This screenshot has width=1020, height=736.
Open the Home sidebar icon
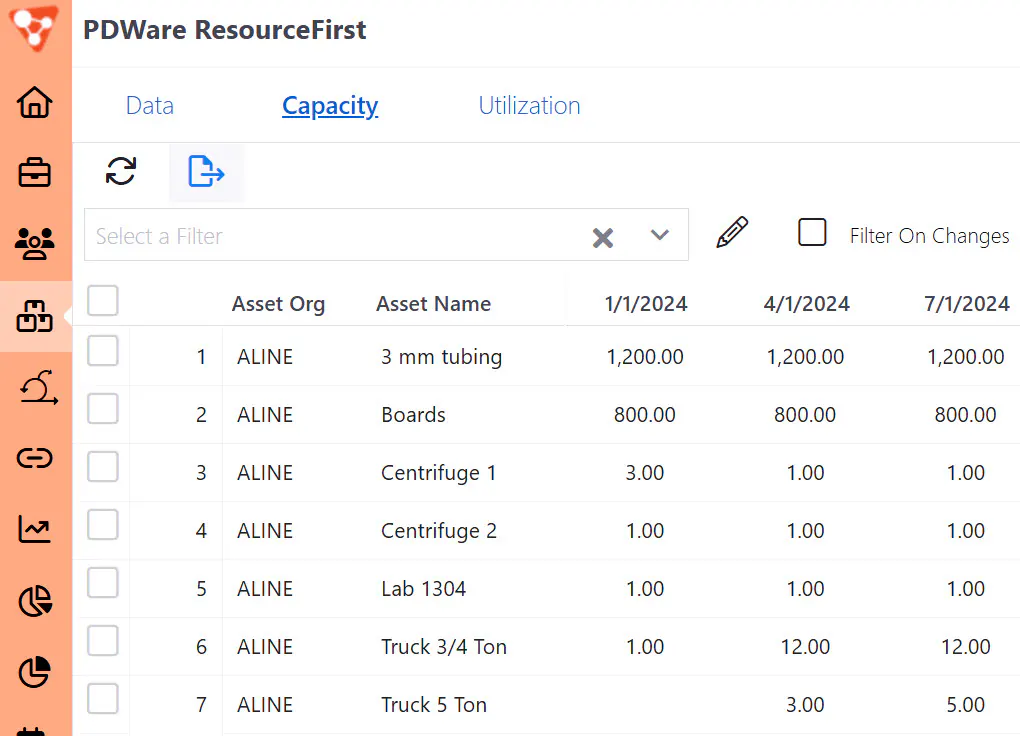pos(35,102)
